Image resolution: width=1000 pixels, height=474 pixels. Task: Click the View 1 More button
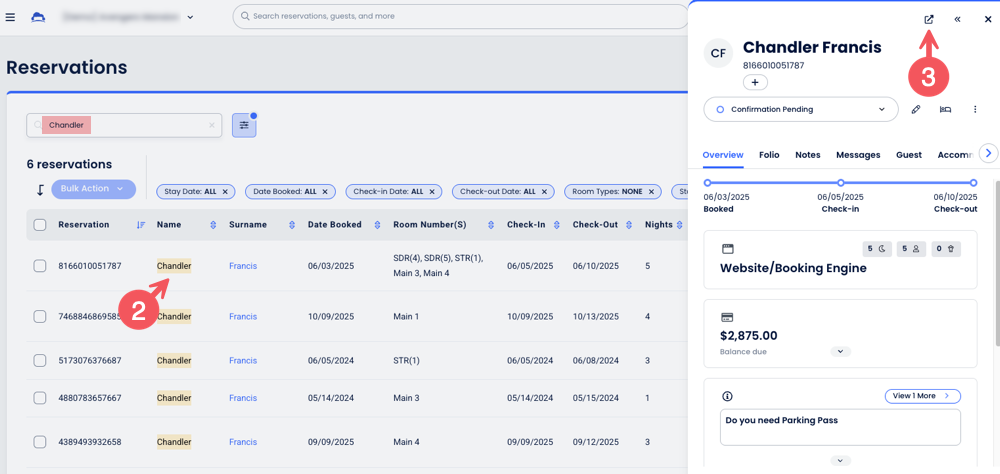point(922,396)
